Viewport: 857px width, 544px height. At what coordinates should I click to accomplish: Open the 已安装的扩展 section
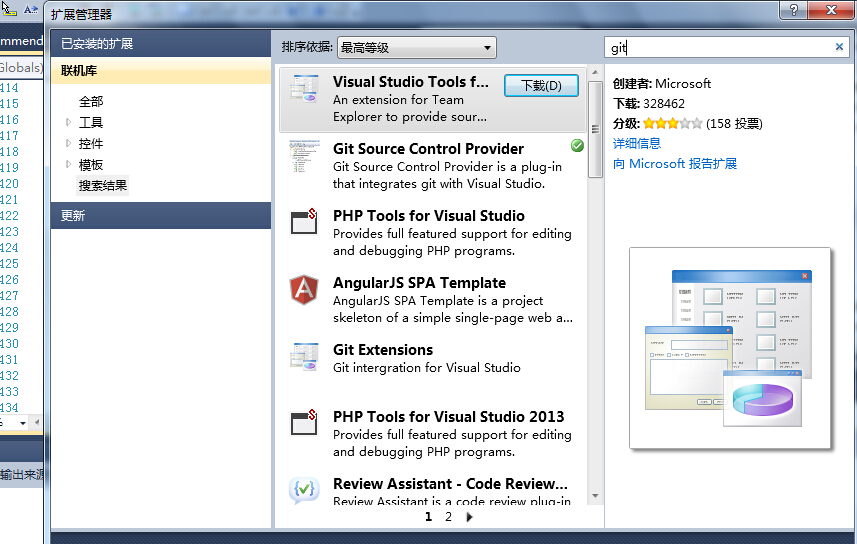161,44
